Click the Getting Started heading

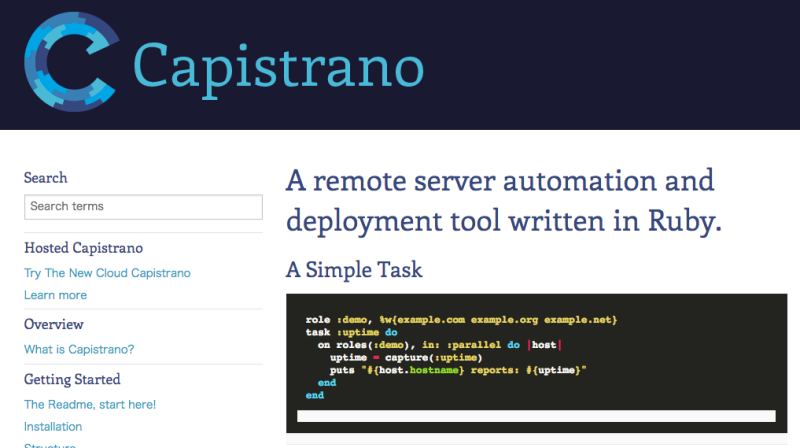[72, 380]
